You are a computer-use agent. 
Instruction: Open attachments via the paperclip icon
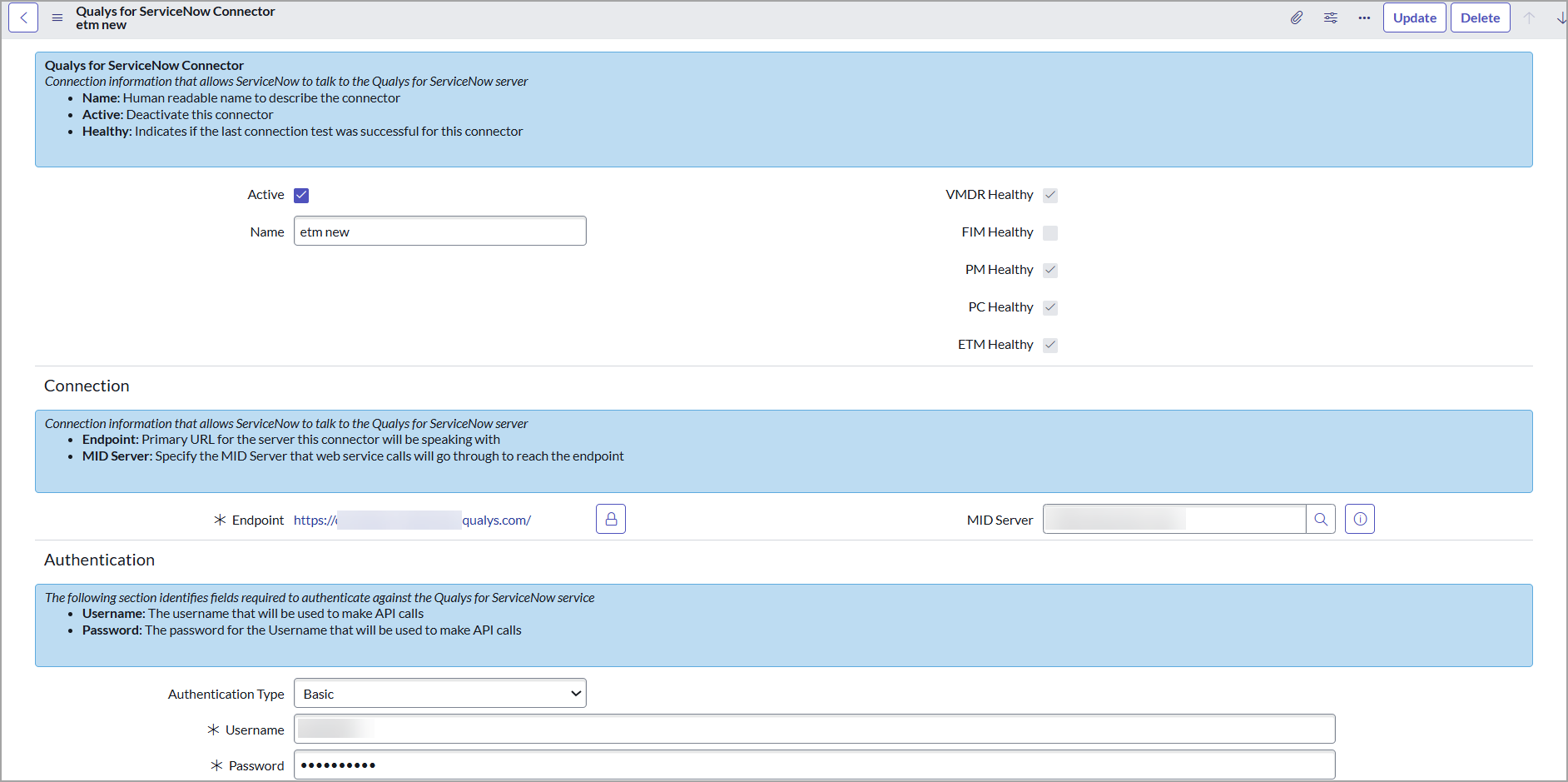(1297, 17)
